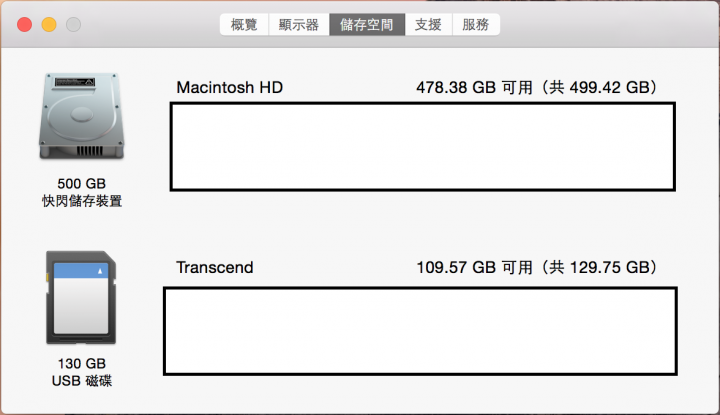Click the 500 GB capacity label

pos(82,184)
